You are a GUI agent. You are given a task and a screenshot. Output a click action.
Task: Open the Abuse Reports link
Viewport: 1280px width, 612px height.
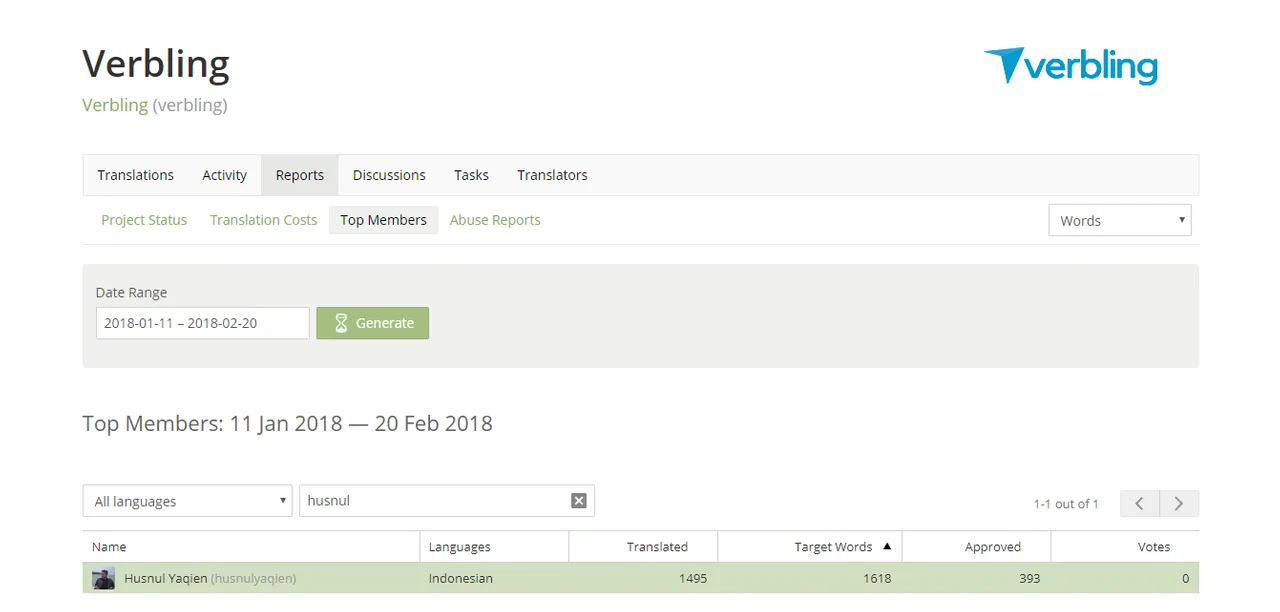[x=495, y=220]
